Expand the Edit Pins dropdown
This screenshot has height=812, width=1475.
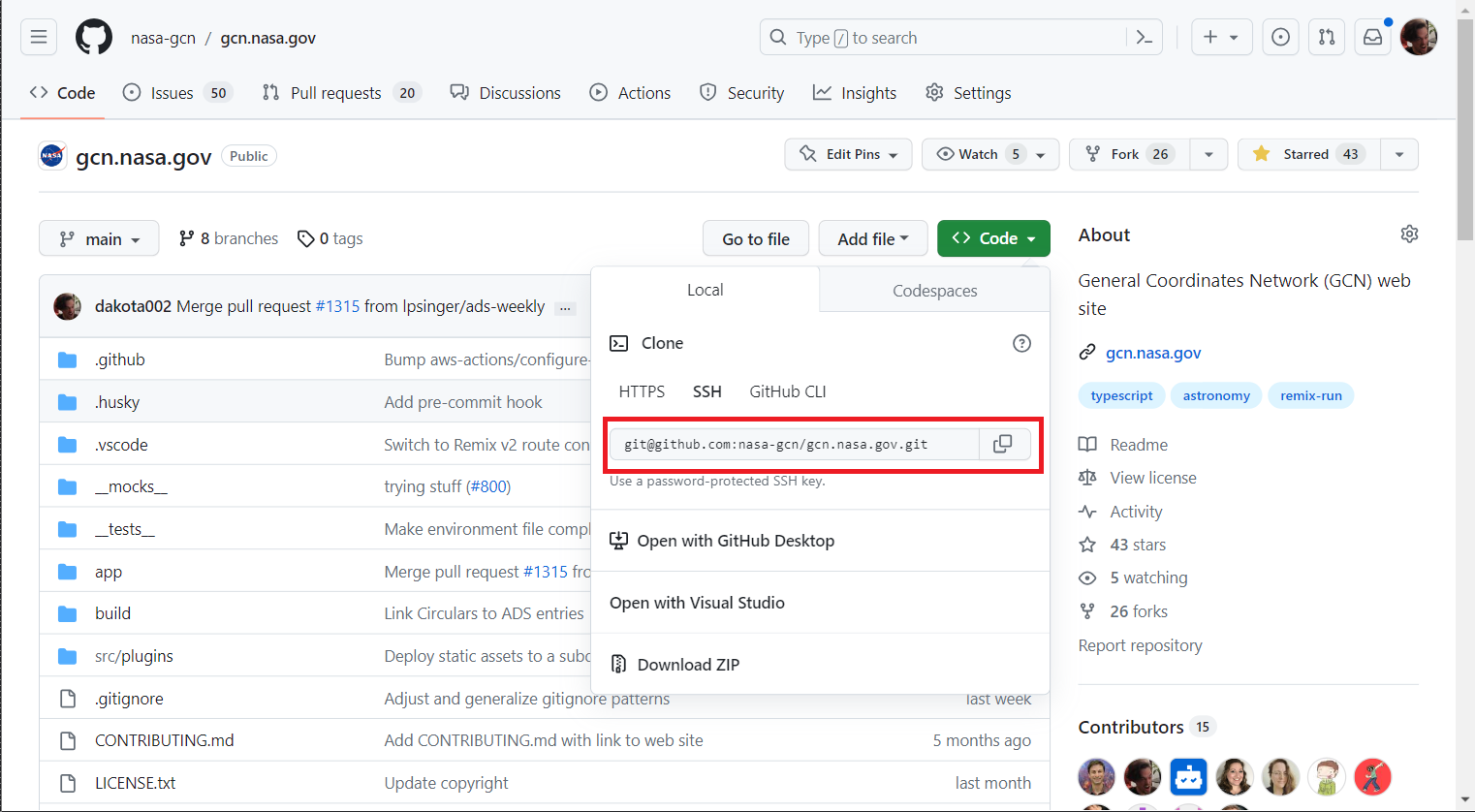(848, 154)
